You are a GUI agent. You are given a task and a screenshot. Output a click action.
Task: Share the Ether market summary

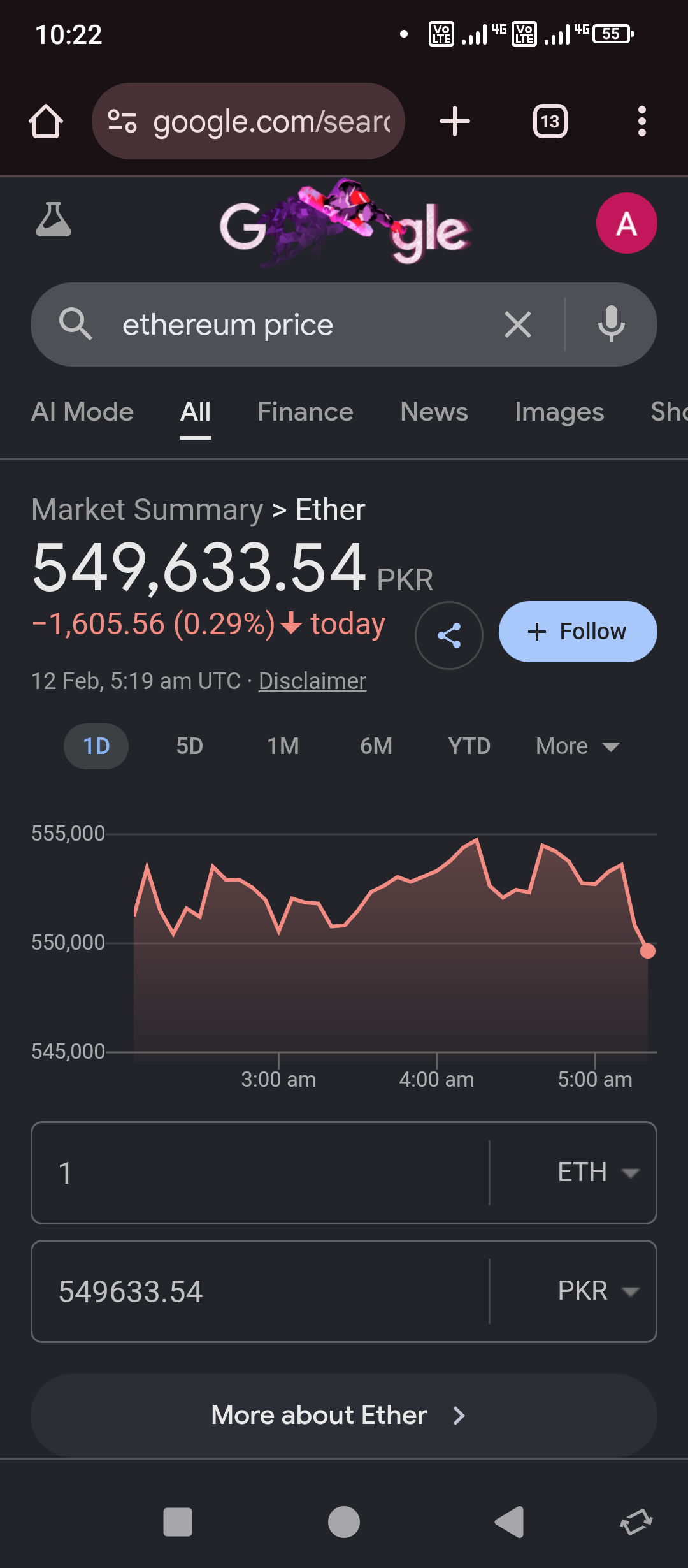click(449, 635)
